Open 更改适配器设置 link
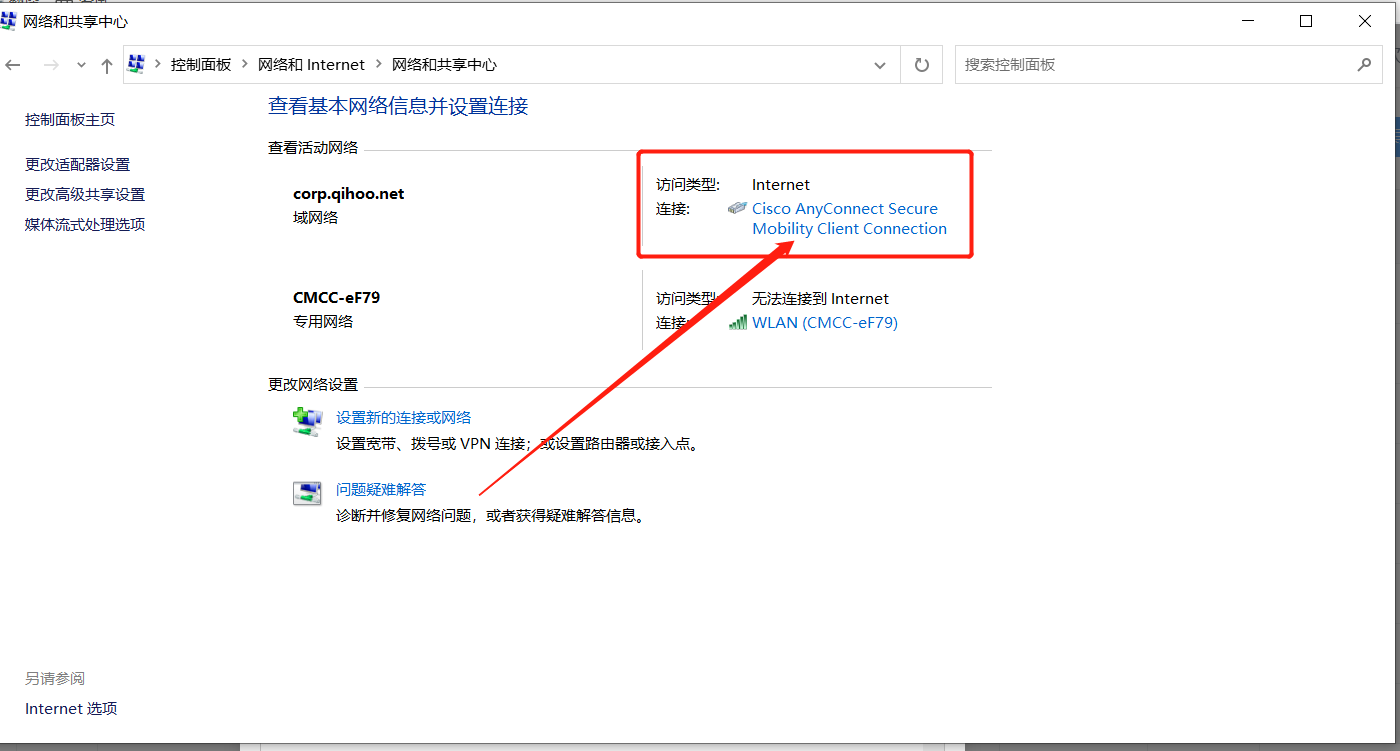This screenshot has height=751, width=1400. coord(77,164)
